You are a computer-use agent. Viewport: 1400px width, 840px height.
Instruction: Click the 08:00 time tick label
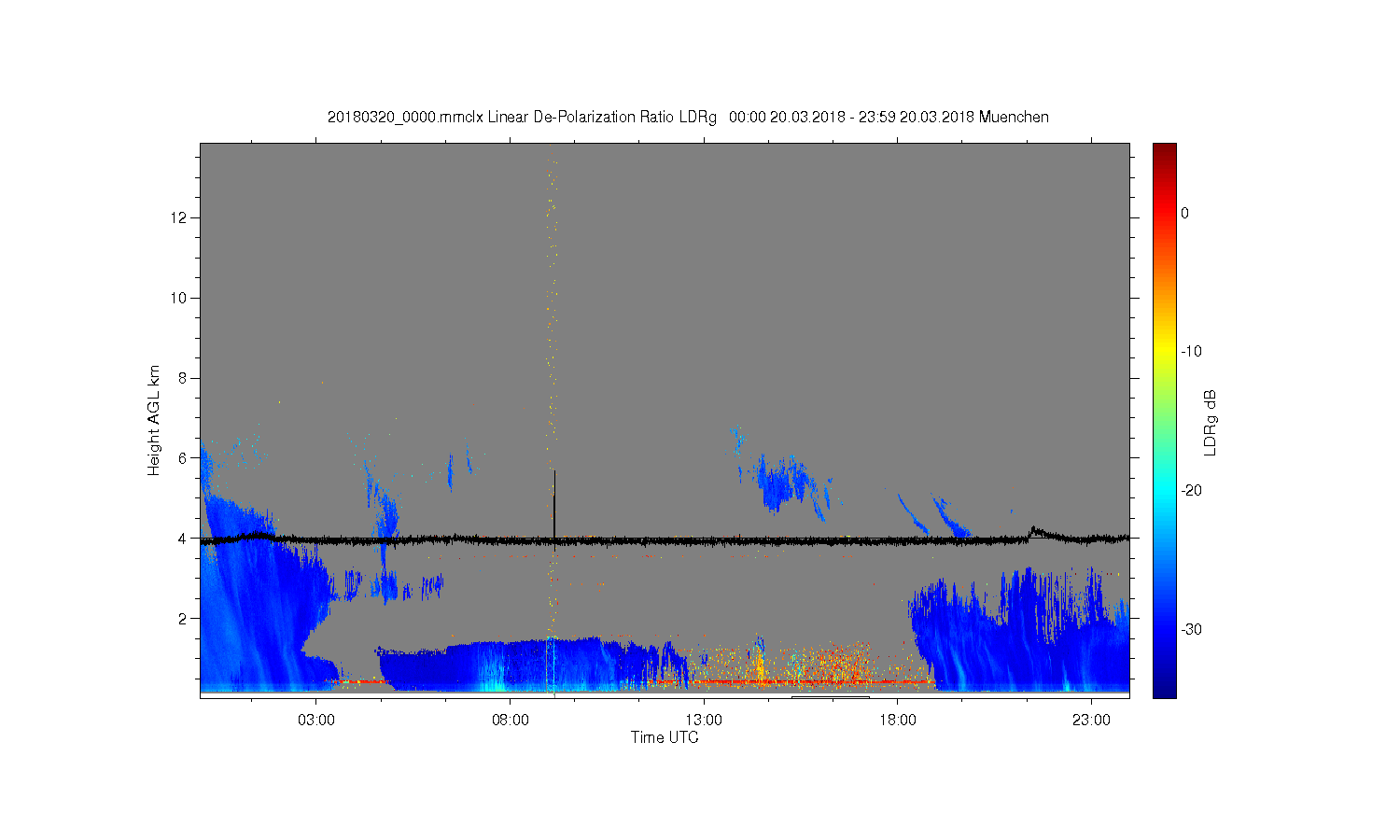click(511, 721)
